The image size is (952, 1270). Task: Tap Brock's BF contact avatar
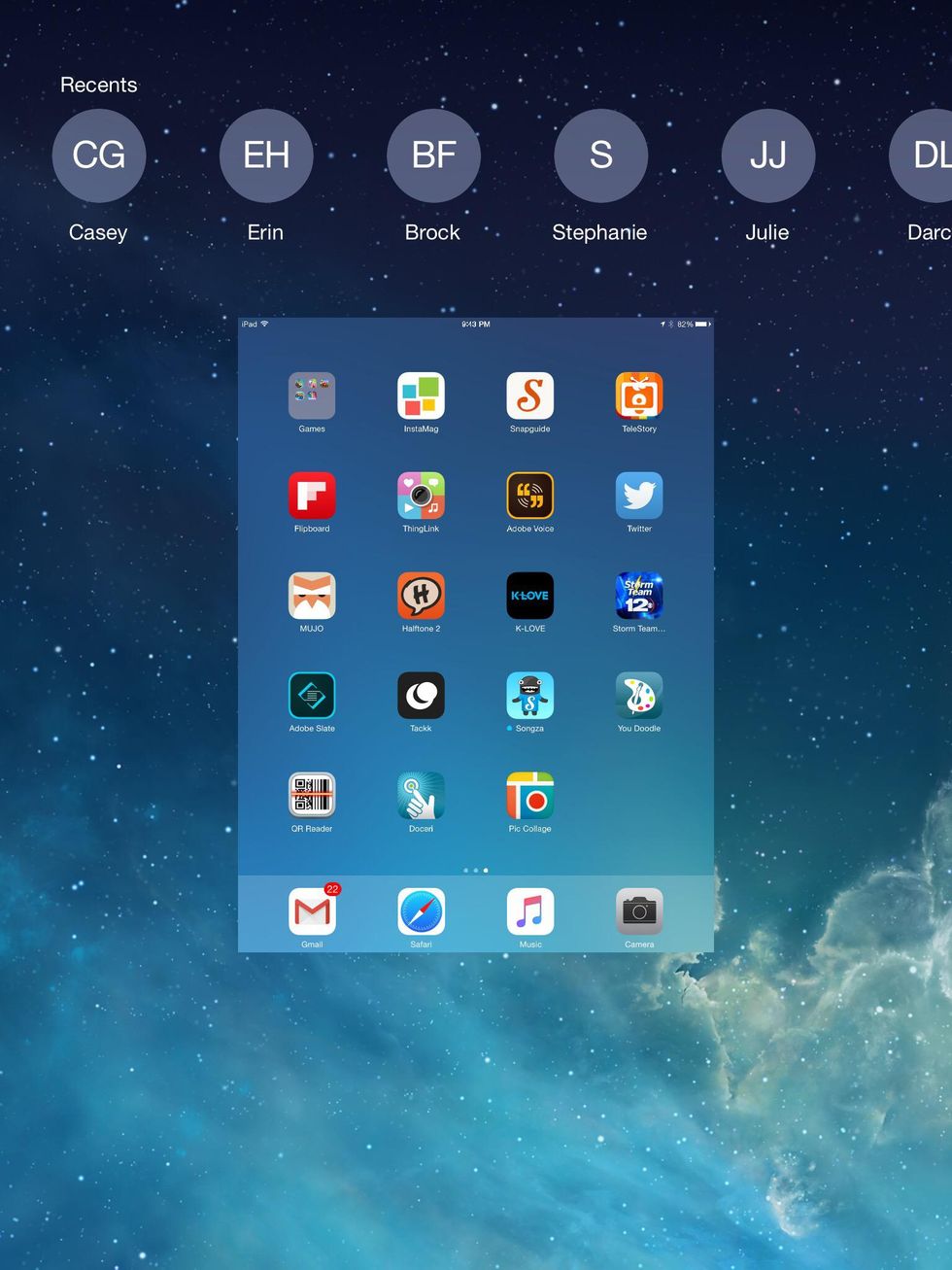click(x=433, y=155)
